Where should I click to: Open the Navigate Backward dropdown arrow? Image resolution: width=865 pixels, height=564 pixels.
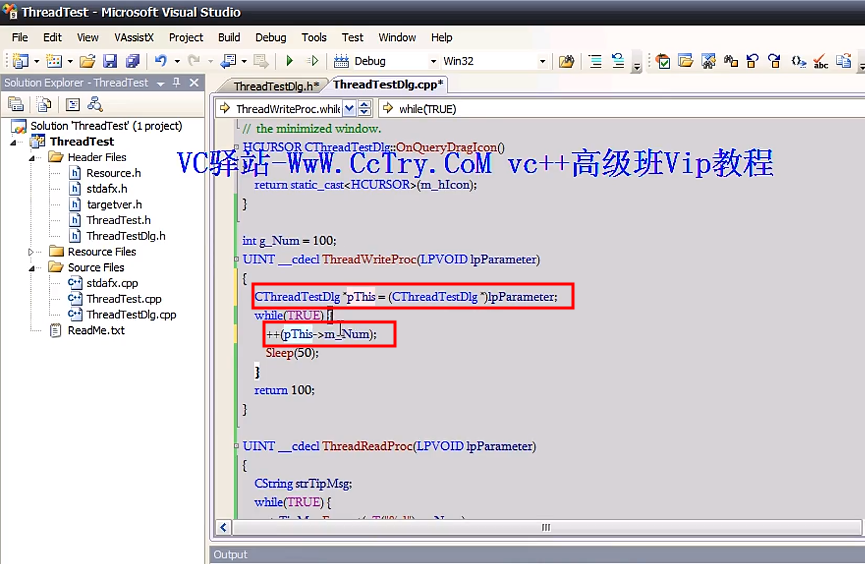click(x=244, y=61)
